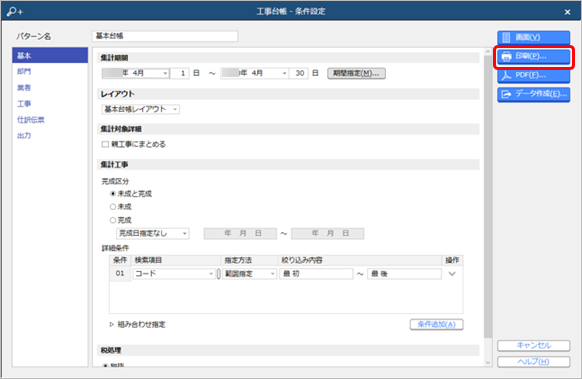
Task: Click the screen icon on 画面 button
Action: click(506, 37)
